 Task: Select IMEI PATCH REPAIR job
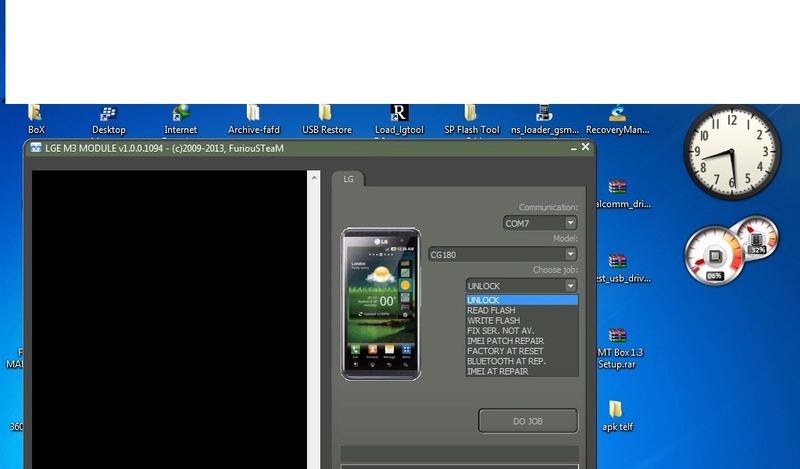(x=522, y=341)
